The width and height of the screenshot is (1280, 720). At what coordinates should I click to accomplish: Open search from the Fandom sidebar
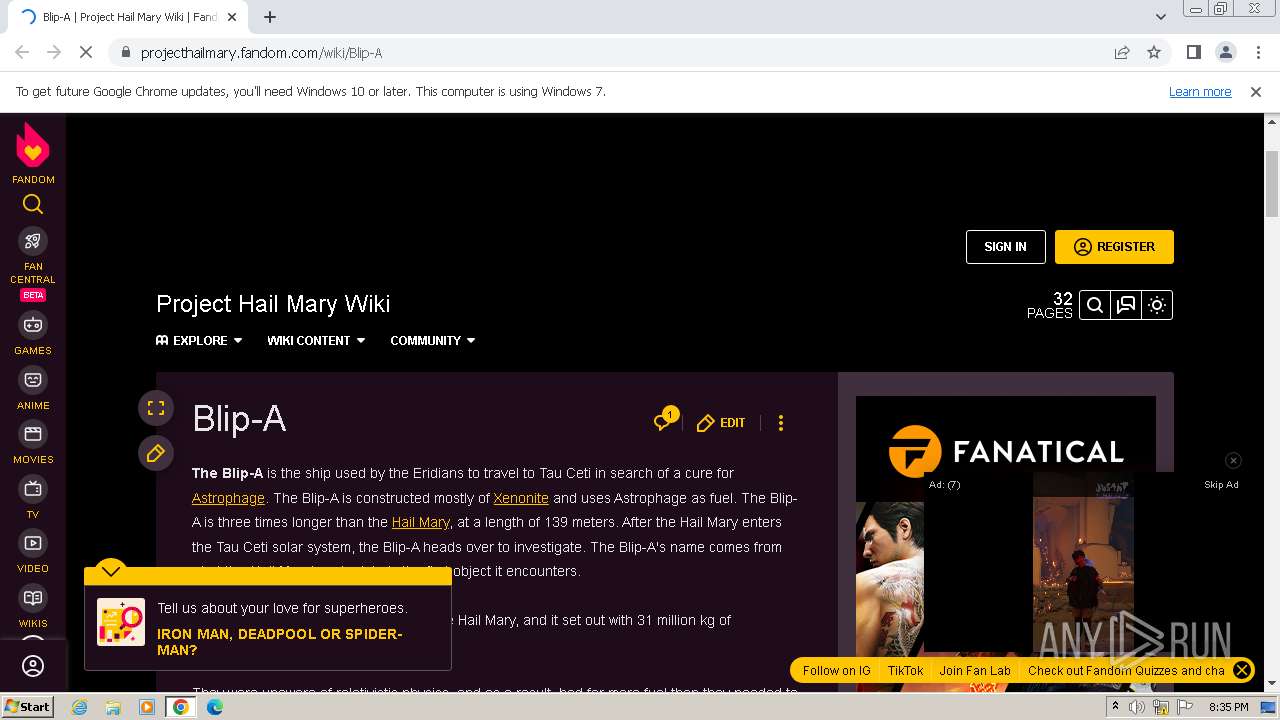(33, 204)
